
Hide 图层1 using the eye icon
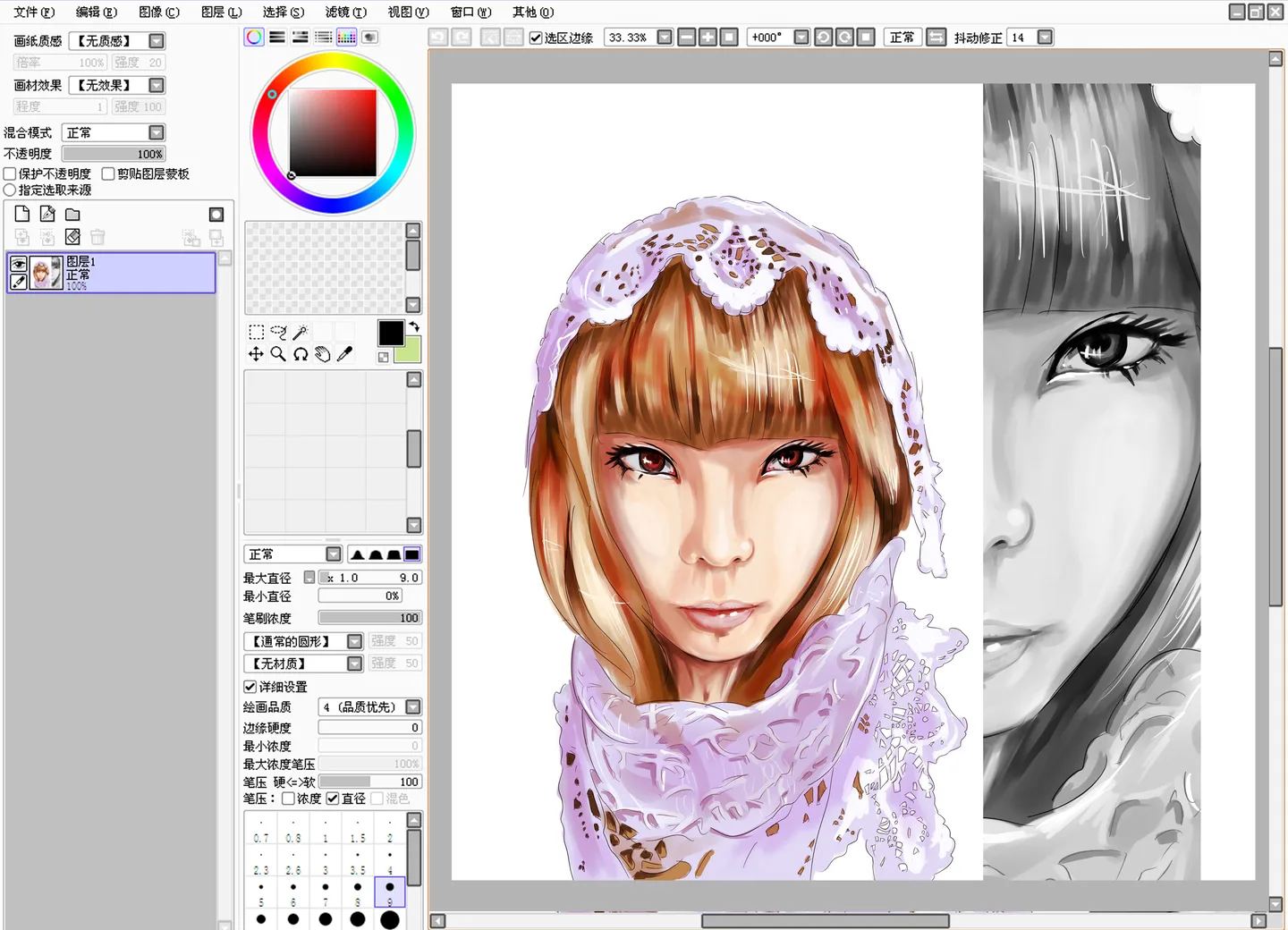click(18, 264)
